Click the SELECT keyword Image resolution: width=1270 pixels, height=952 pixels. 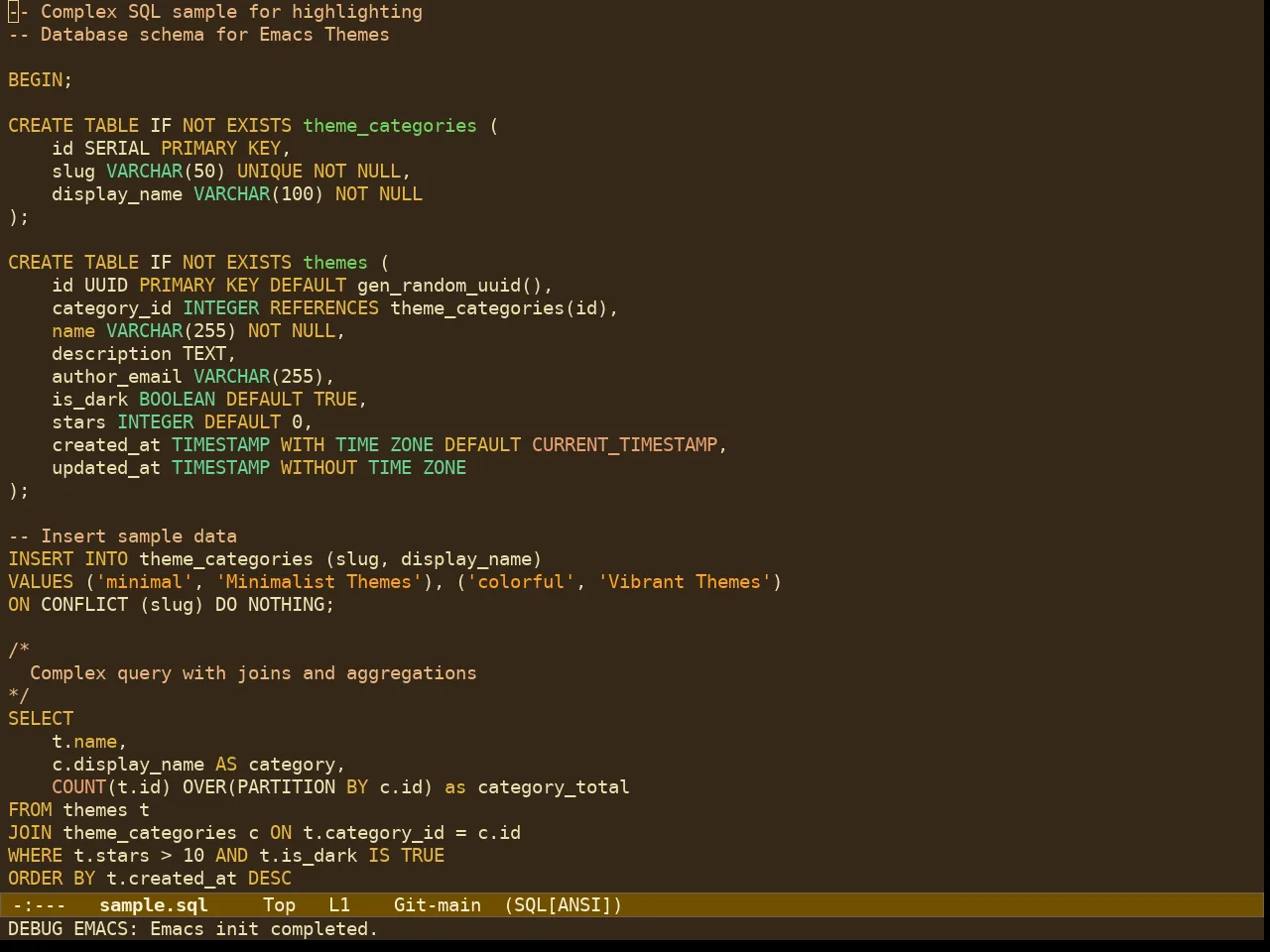[41, 719]
